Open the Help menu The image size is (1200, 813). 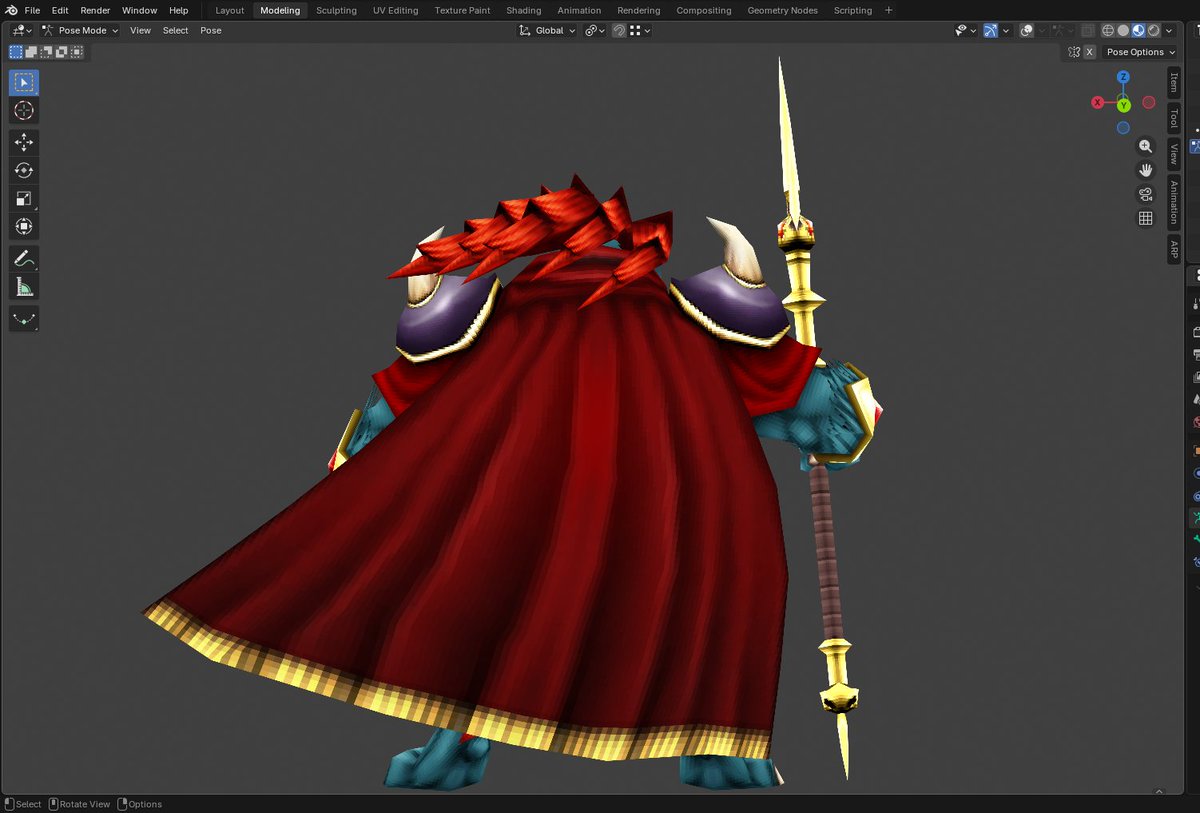[178, 10]
